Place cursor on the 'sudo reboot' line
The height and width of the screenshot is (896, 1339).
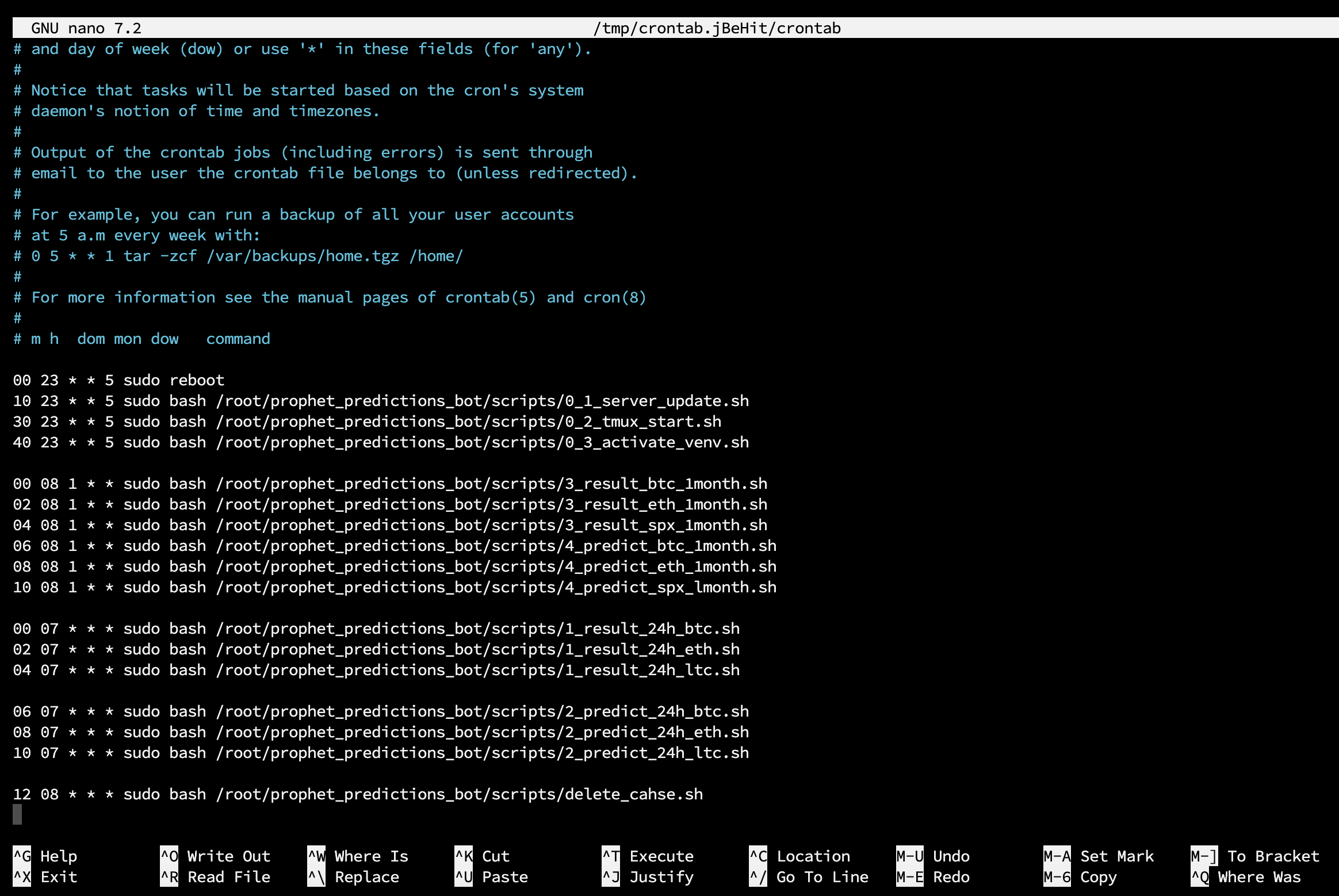coord(118,380)
